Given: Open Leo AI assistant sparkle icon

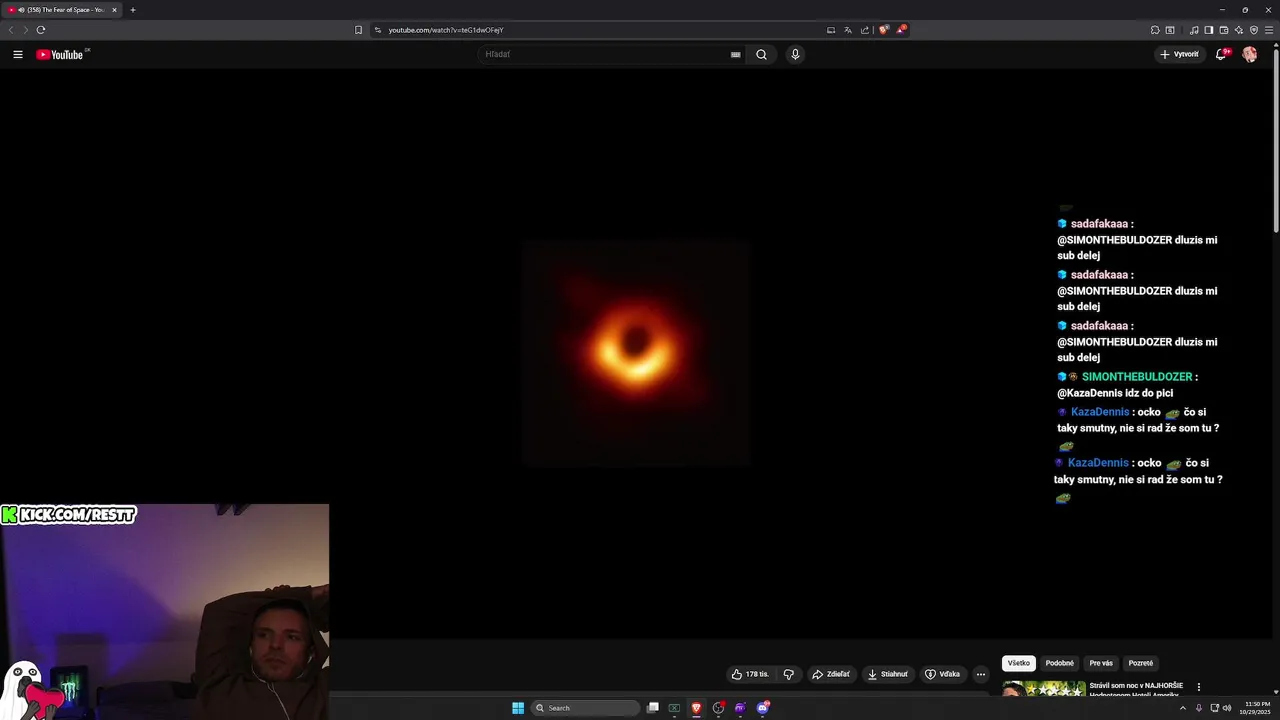Looking at the screenshot, I should click(x=1239, y=30).
